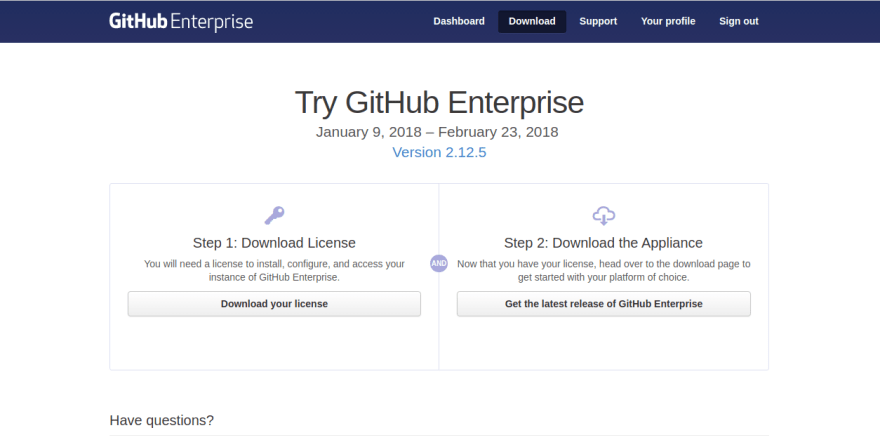This screenshot has width=880, height=442.
Task: Click the Step 1: Download License heading
Action: (x=274, y=243)
